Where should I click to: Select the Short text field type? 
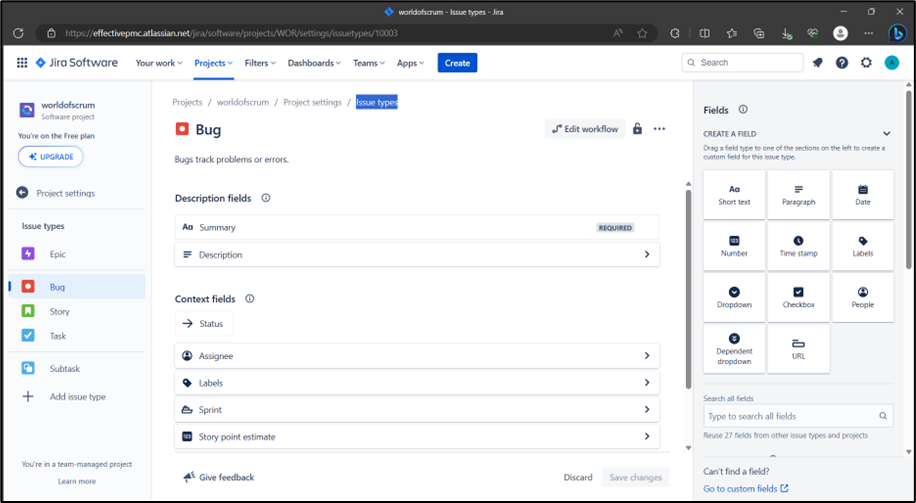click(734, 195)
